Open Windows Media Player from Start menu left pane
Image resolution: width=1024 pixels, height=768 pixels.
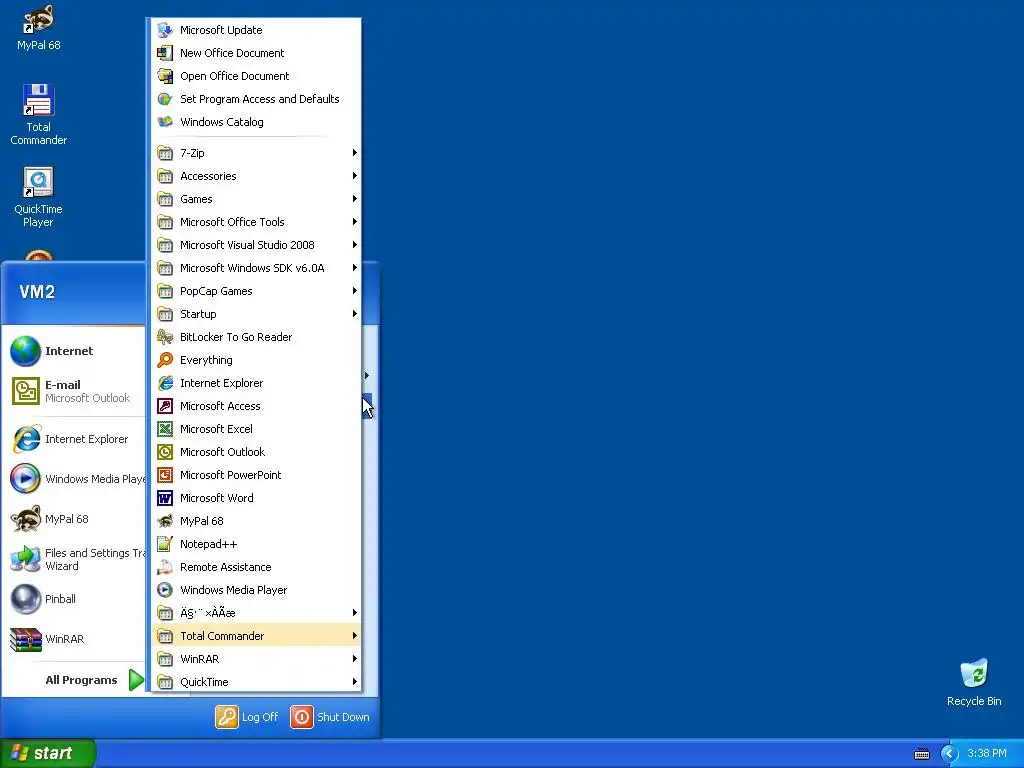click(x=76, y=479)
